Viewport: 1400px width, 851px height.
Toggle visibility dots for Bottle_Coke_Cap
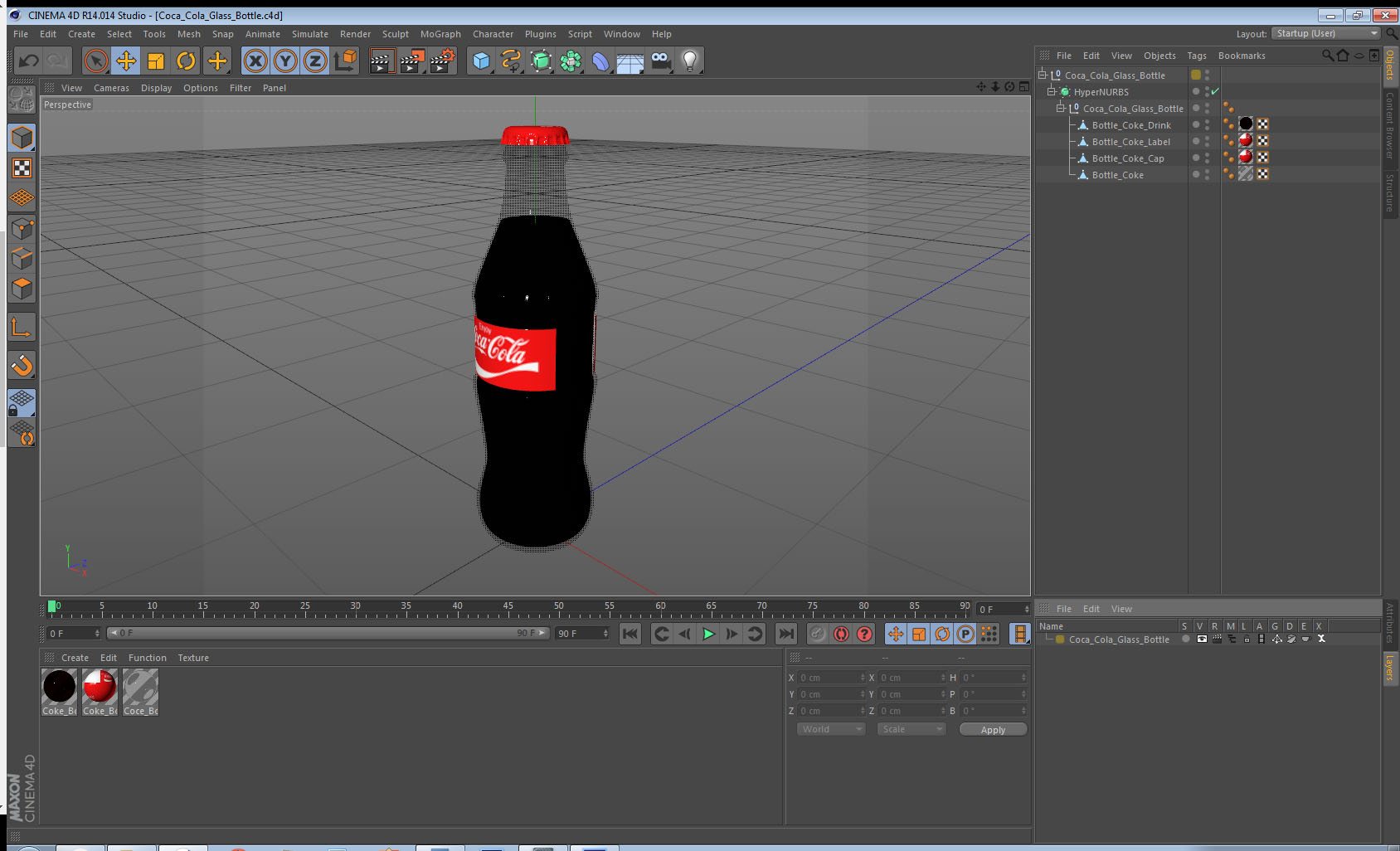[1207, 158]
